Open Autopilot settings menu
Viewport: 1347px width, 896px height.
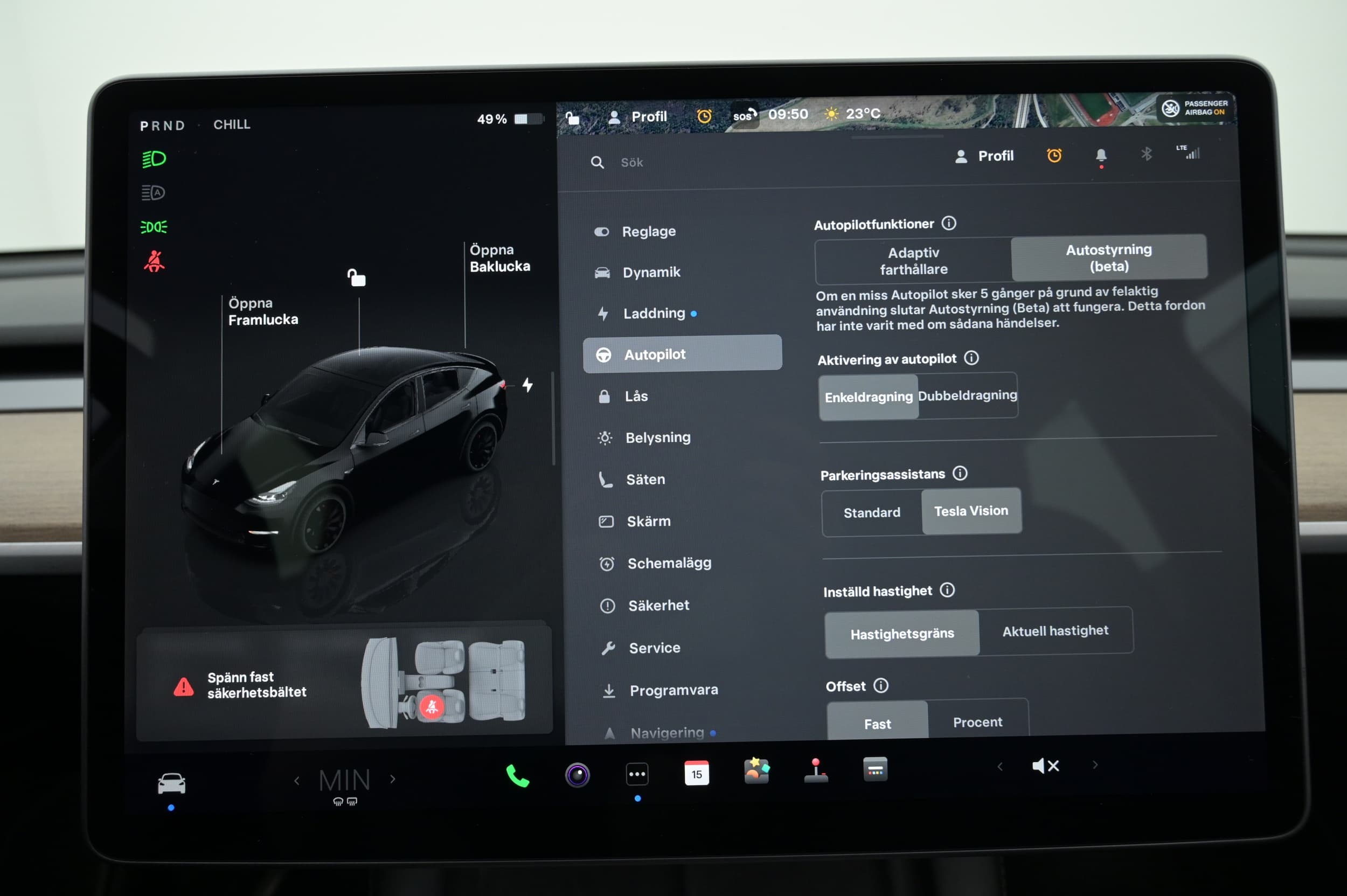point(682,355)
